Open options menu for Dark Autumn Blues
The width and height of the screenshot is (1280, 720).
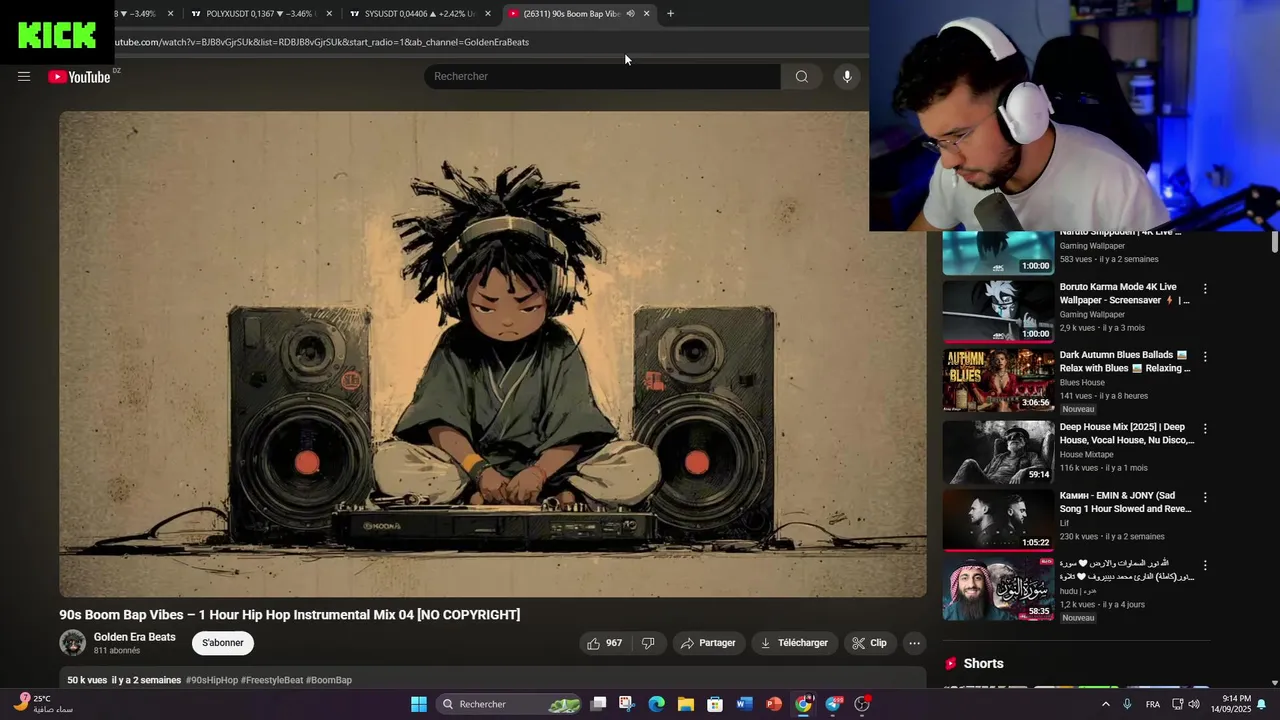1205,357
